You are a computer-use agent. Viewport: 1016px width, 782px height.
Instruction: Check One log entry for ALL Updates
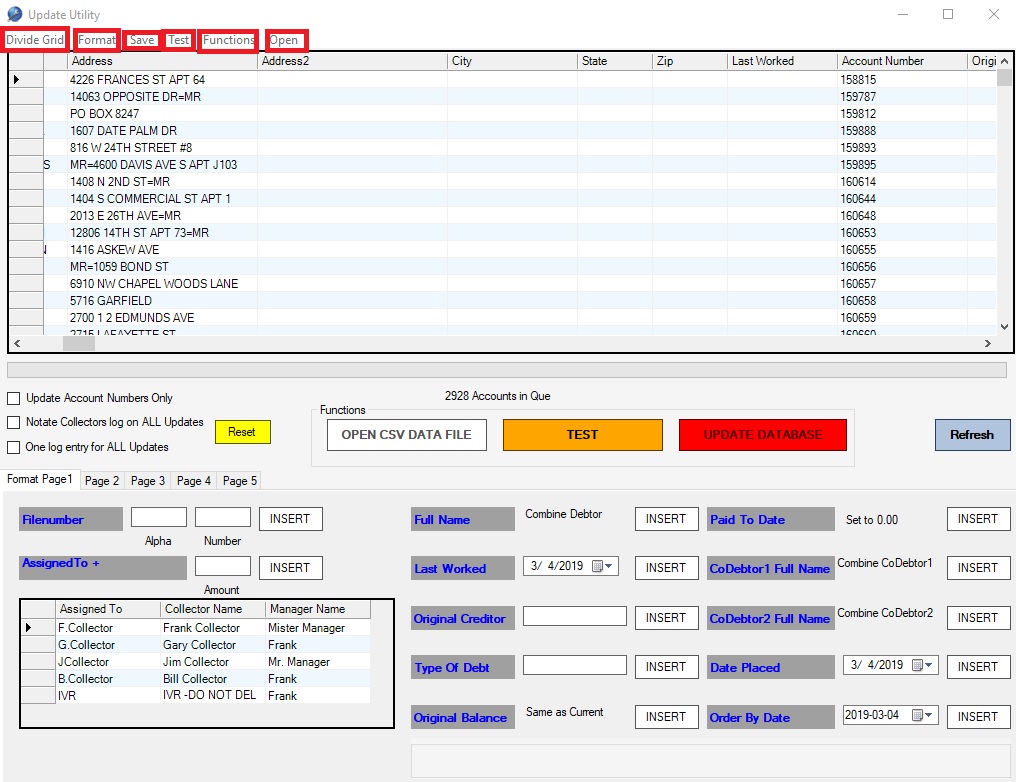click(14, 447)
